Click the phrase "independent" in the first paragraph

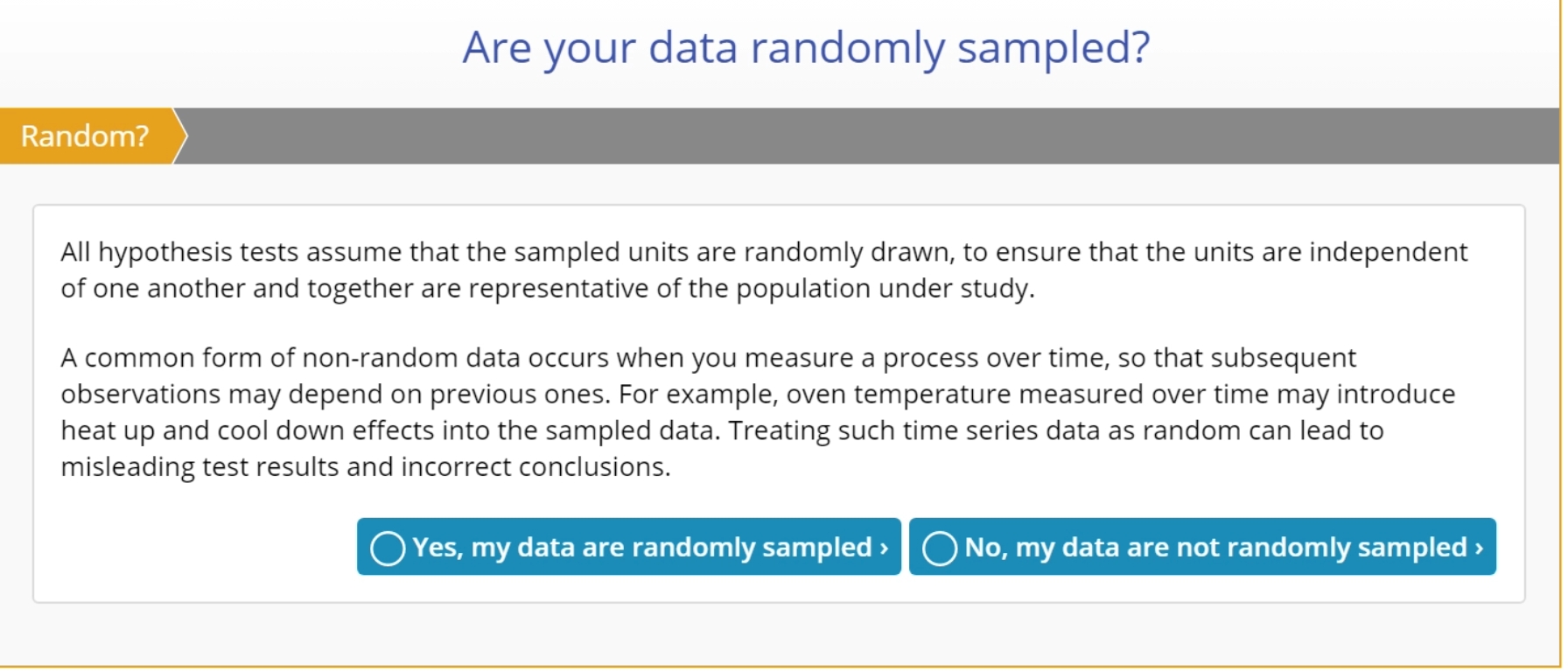(x=1388, y=252)
